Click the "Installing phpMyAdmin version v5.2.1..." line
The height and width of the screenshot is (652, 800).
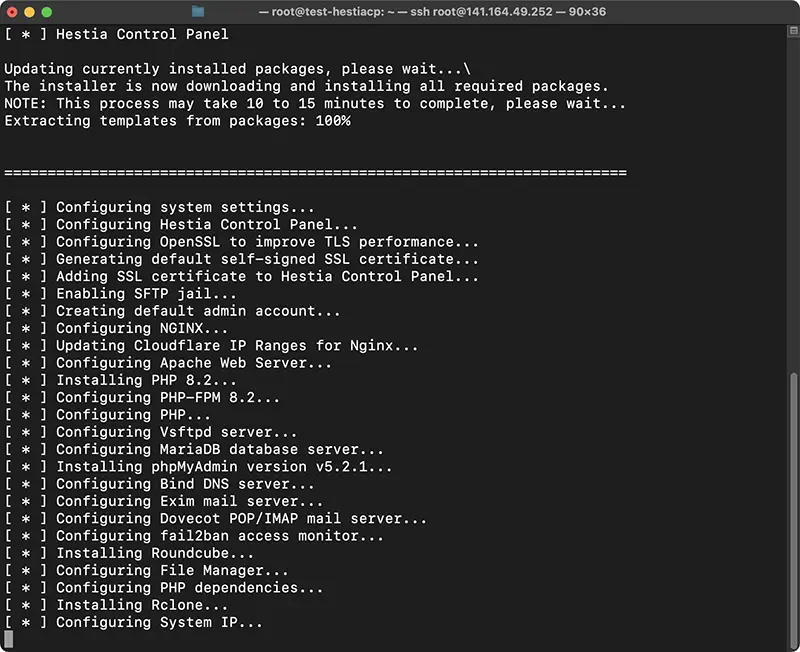(x=198, y=467)
